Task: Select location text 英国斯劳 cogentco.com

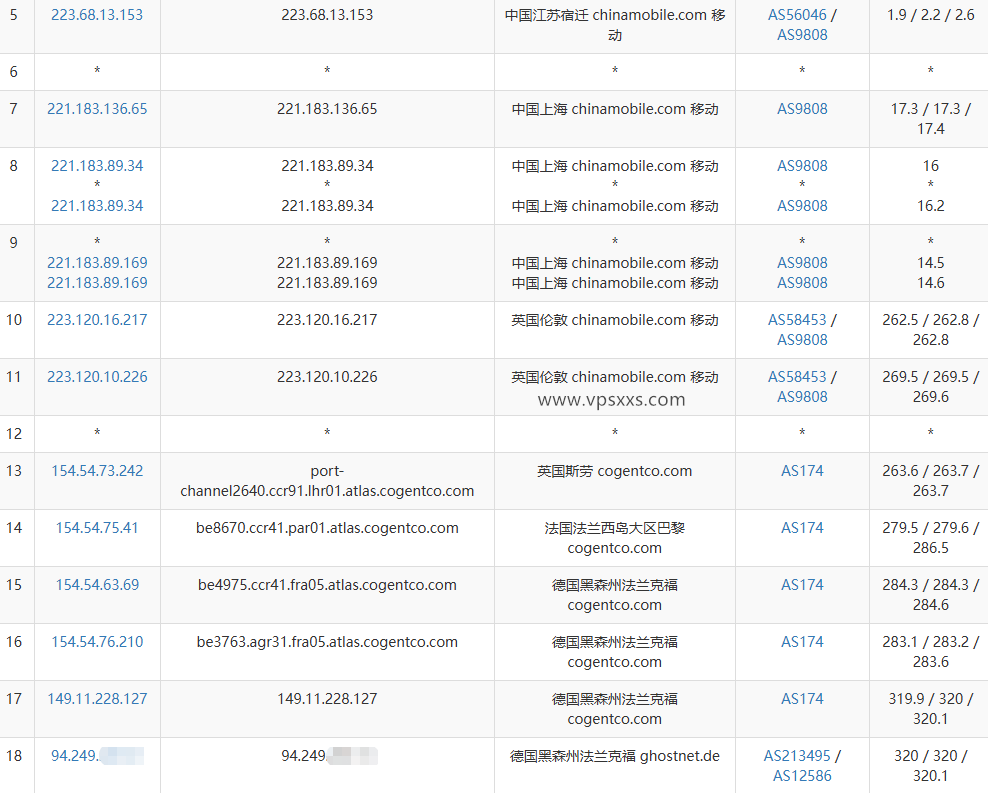Action: coord(614,471)
